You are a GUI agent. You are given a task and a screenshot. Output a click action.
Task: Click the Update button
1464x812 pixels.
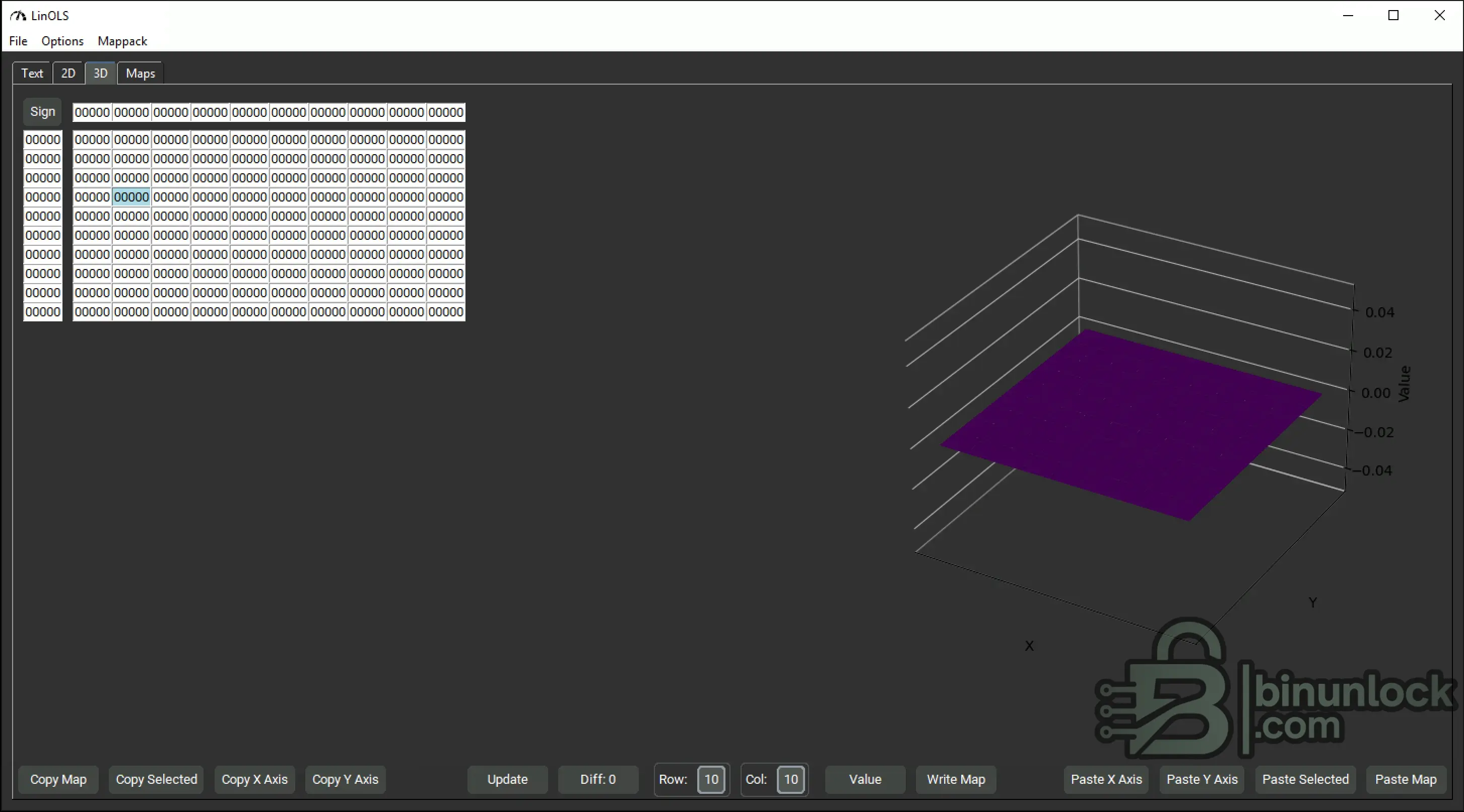507,780
